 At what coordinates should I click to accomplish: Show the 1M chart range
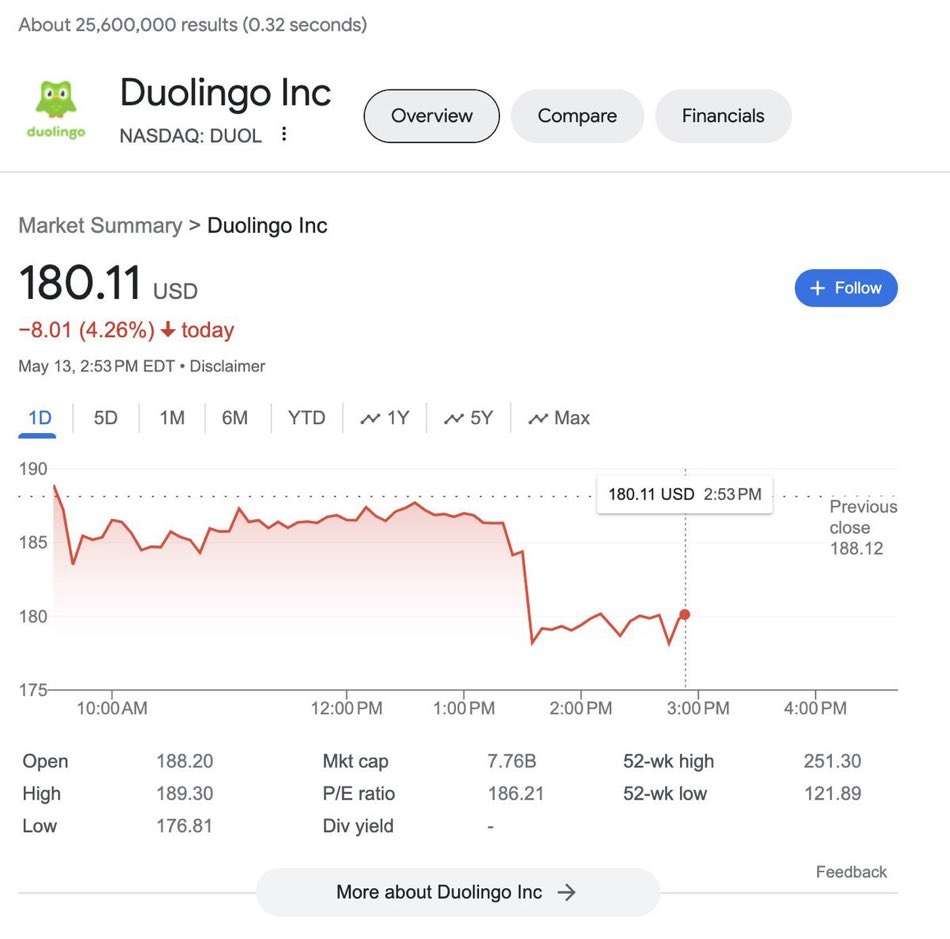172,418
